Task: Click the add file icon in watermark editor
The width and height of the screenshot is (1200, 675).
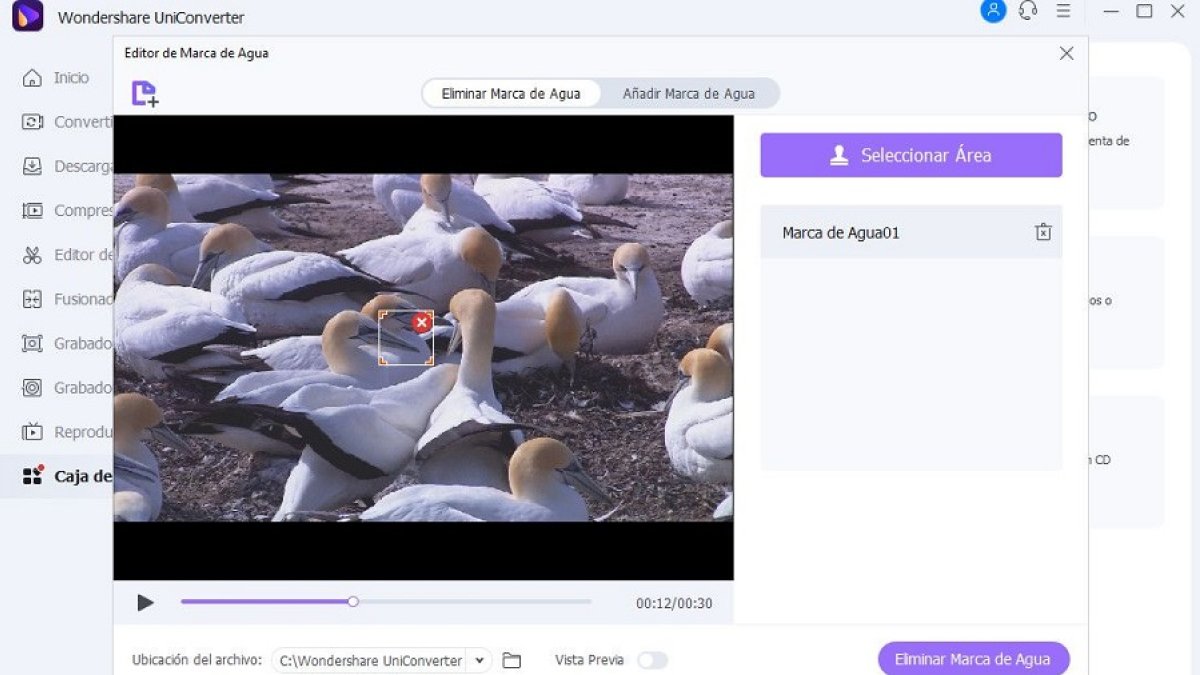Action: coord(145,94)
